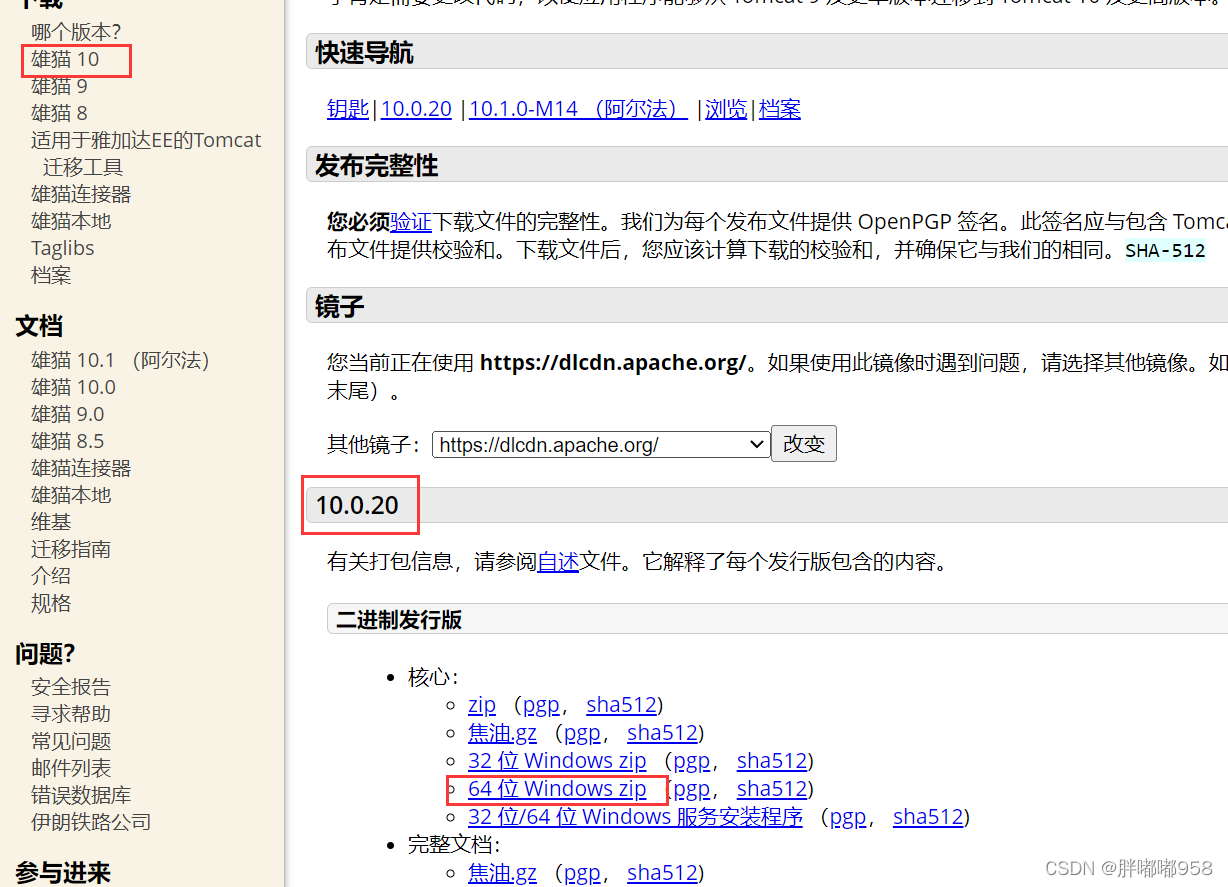The height and width of the screenshot is (887, 1228).
Task: Open sha512 for 32 位 Windows zip
Action: point(772,761)
